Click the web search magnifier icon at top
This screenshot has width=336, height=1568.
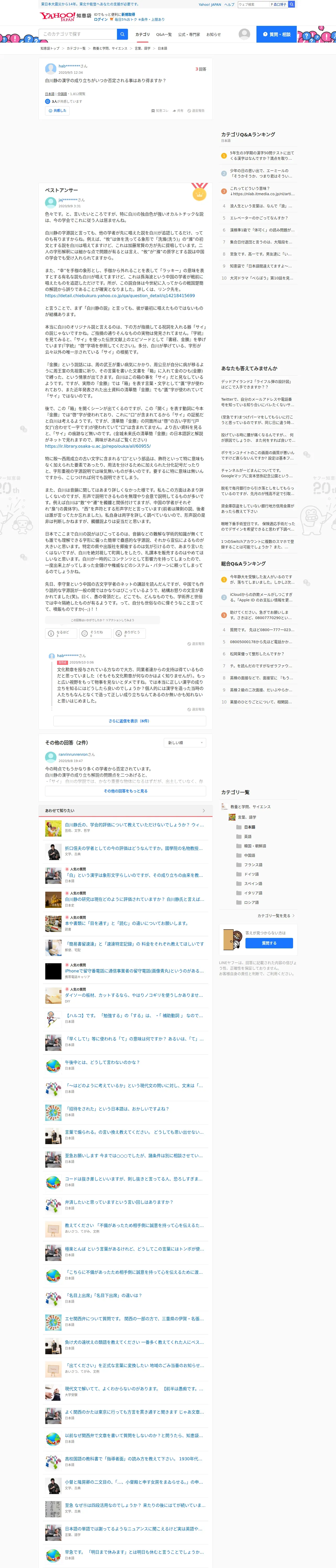pyautogui.click(x=292, y=4)
